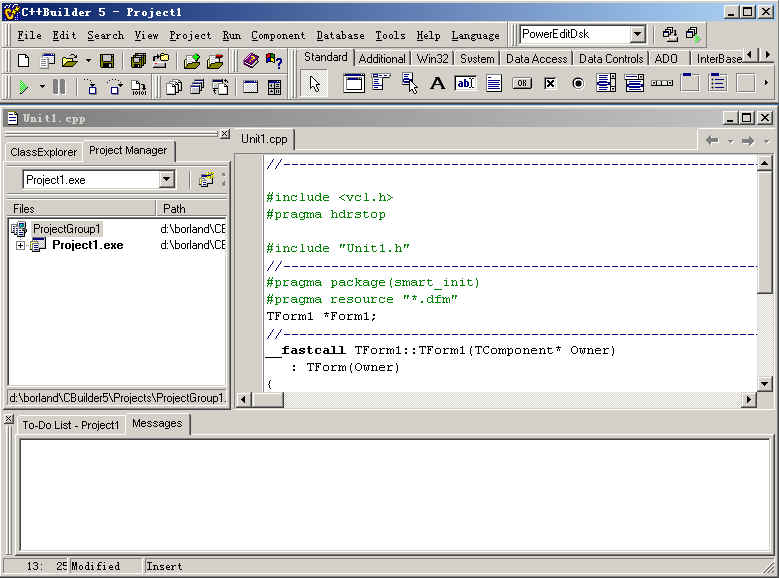Select the ScrollBar component icon
Viewport: 779px width, 578px height.
662,83
